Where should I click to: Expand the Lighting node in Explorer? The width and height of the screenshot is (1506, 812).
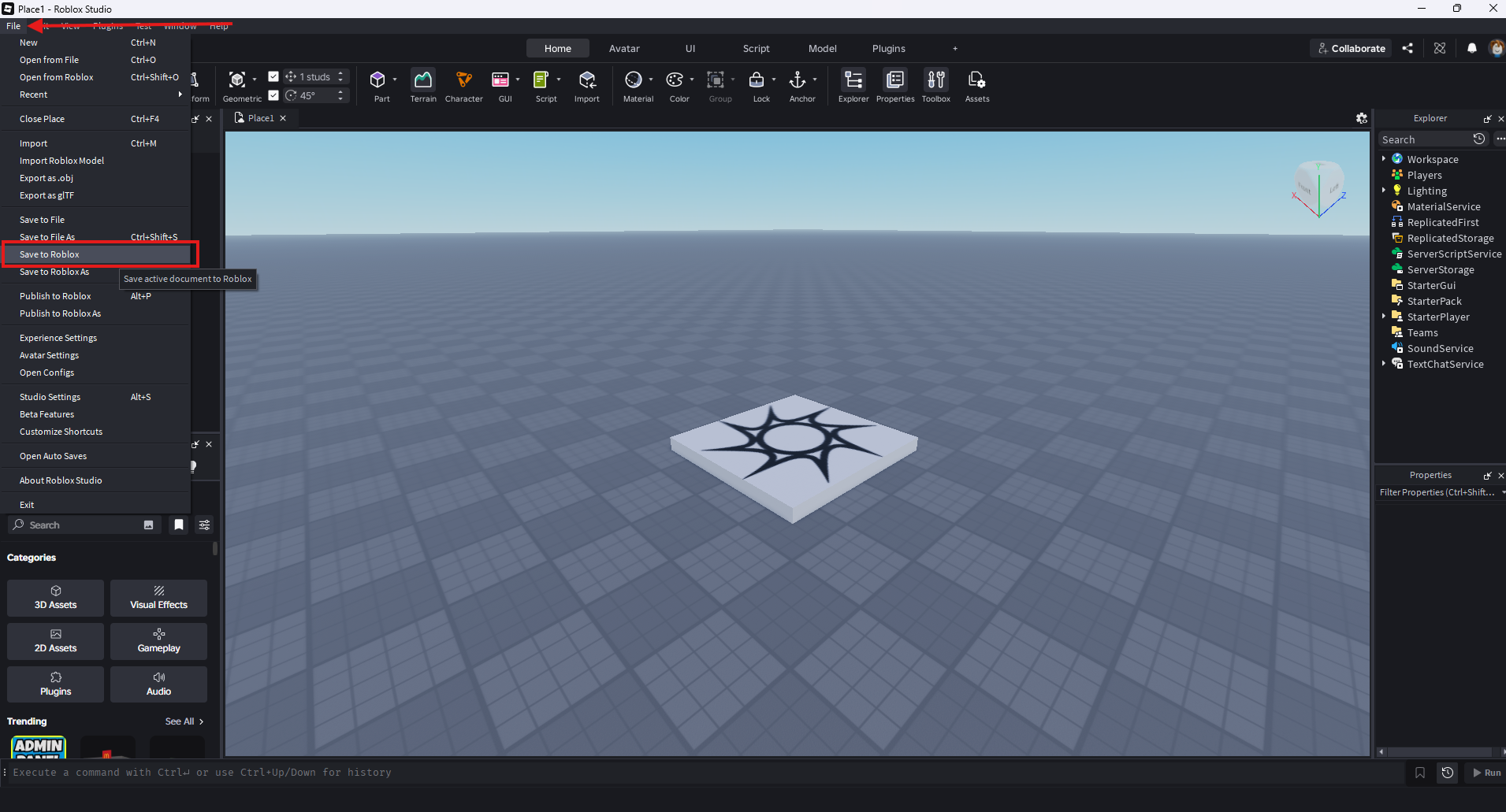(1384, 191)
